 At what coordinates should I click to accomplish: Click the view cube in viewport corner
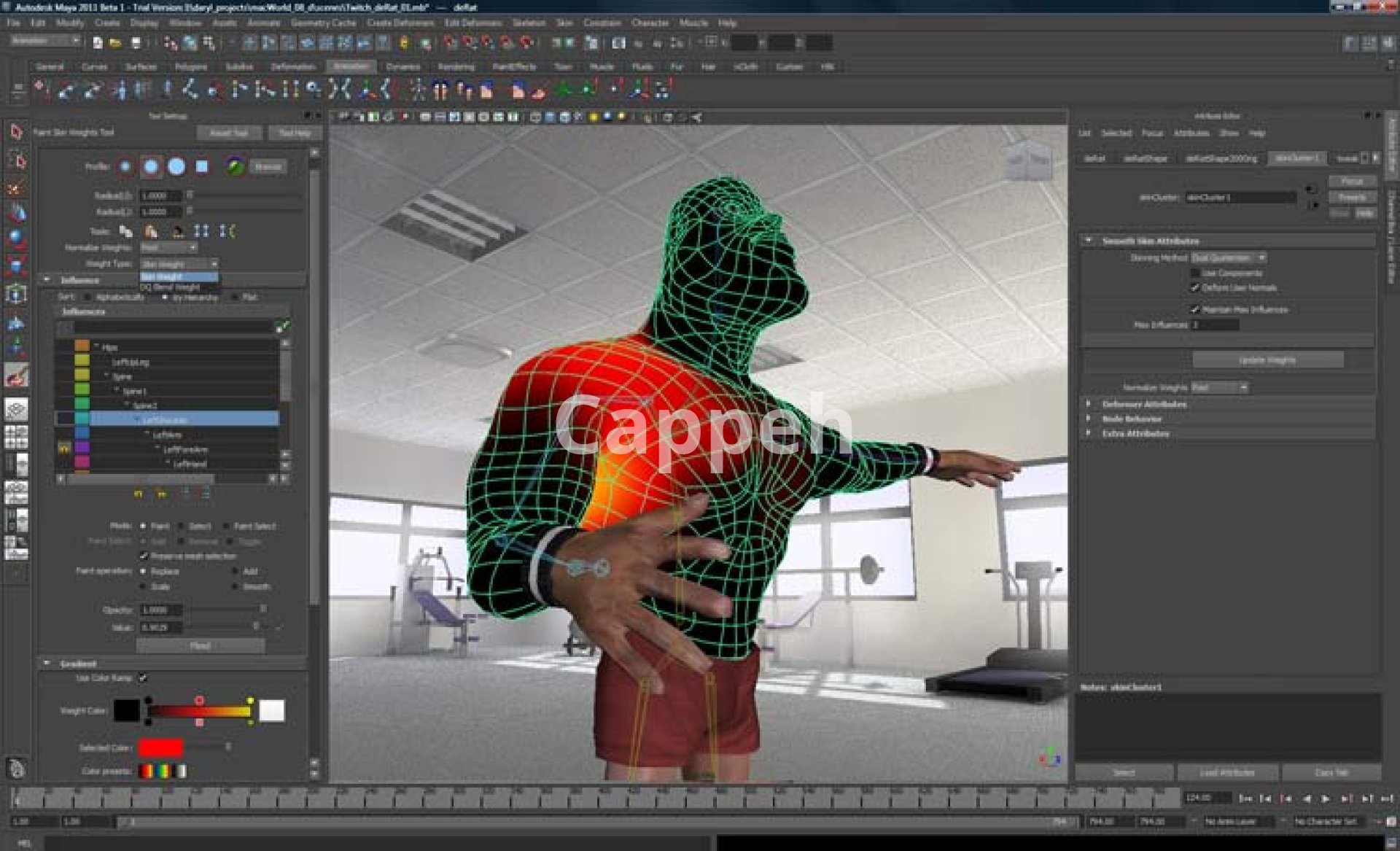click(x=1028, y=160)
